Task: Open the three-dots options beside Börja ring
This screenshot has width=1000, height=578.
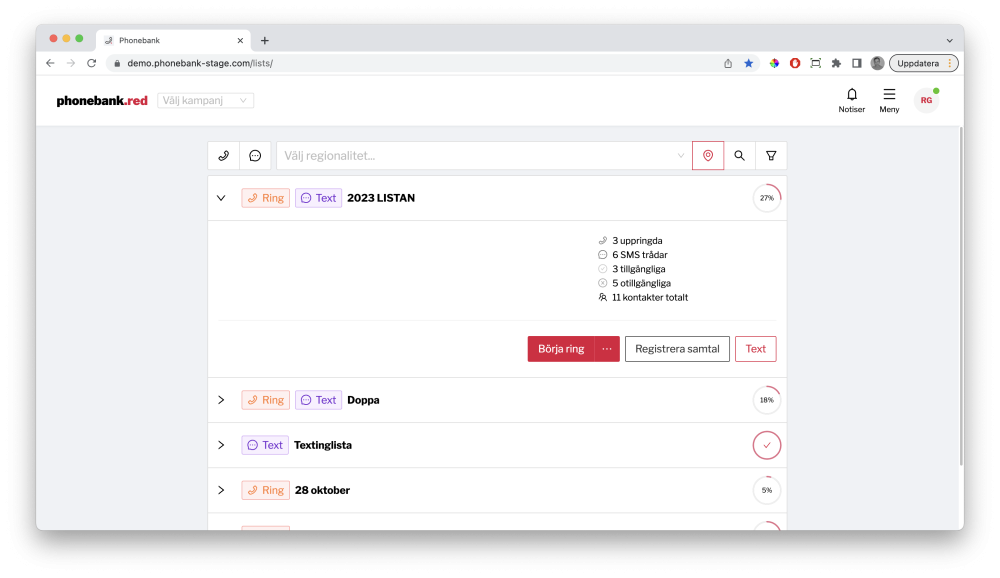Action: (607, 349)
